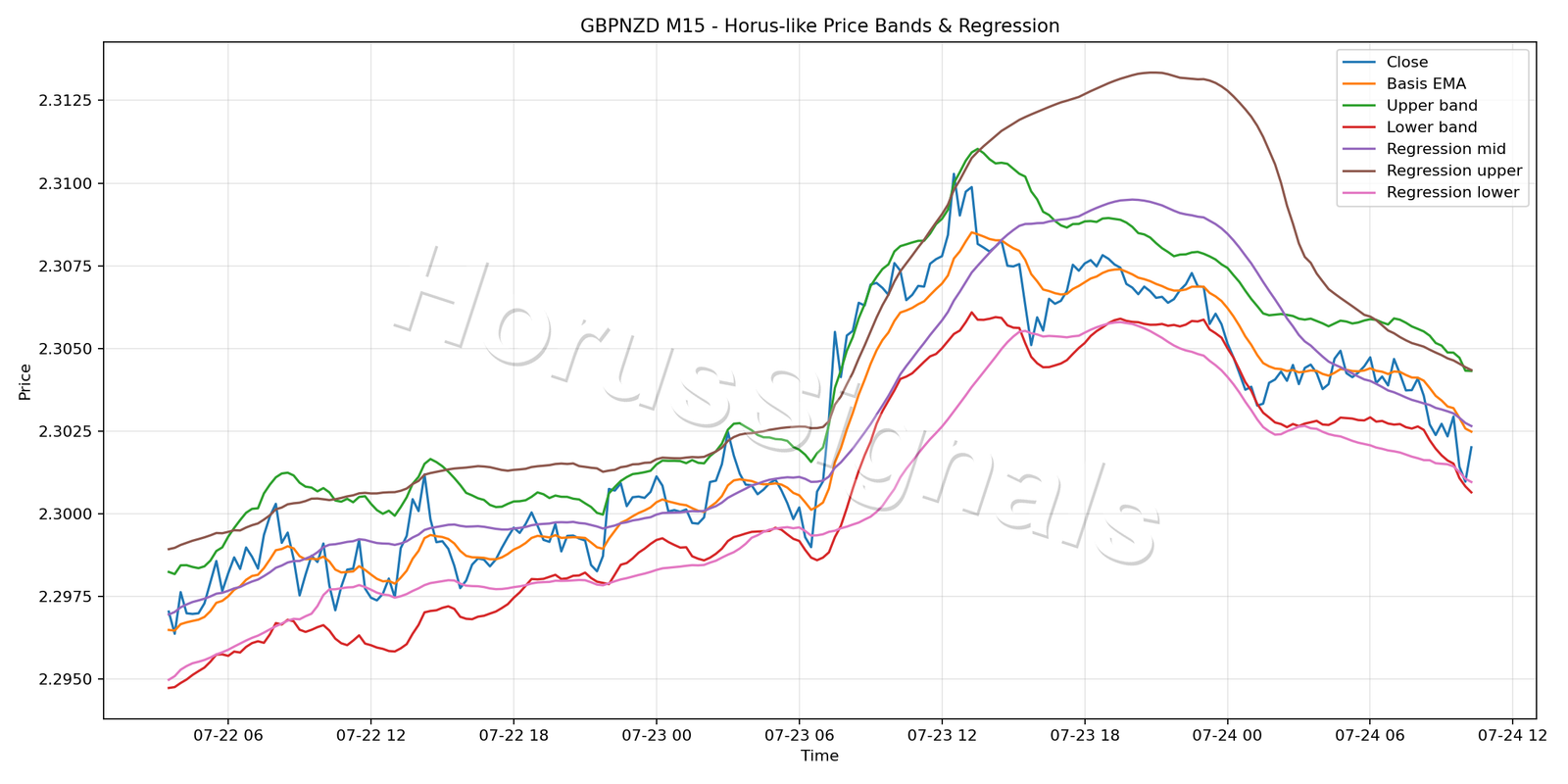Click y-axis tick value 2.3000
This screenshot has width=1568, height=784.
point(67,514)
